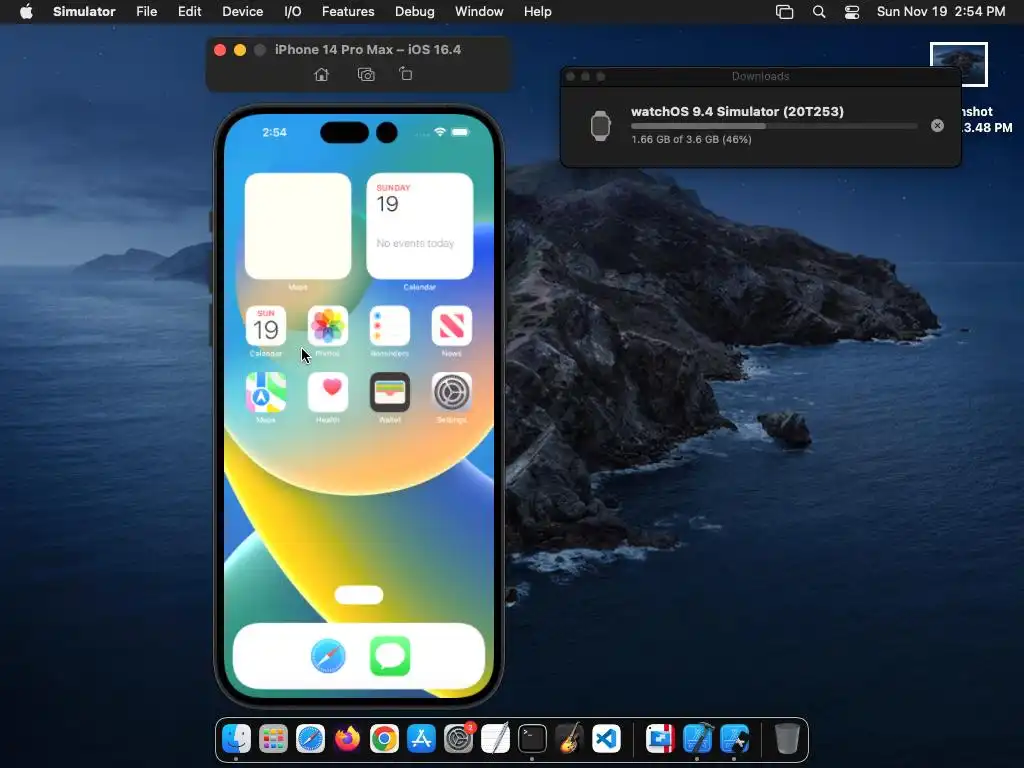Image resolution: width=1024 pixels, height=768 pixels.
Task: Launch Google Chrome from the Mac dock
Action: (x=384, y=739)
